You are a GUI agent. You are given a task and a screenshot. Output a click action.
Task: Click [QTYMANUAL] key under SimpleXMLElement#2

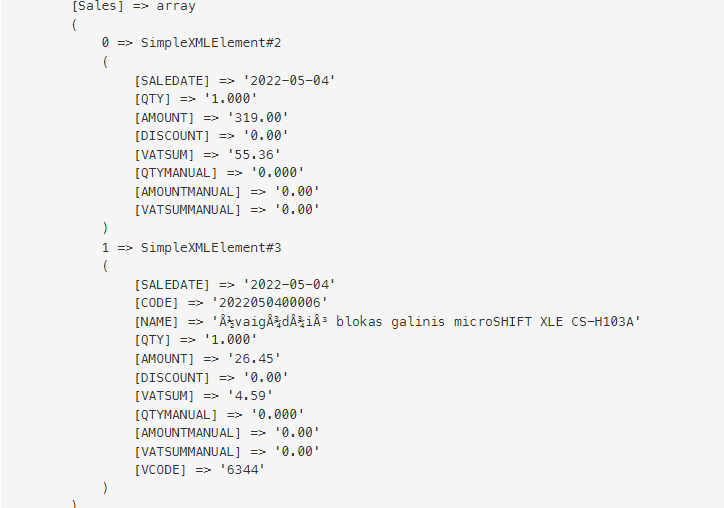pyautogui.click(x=176, y=172)
